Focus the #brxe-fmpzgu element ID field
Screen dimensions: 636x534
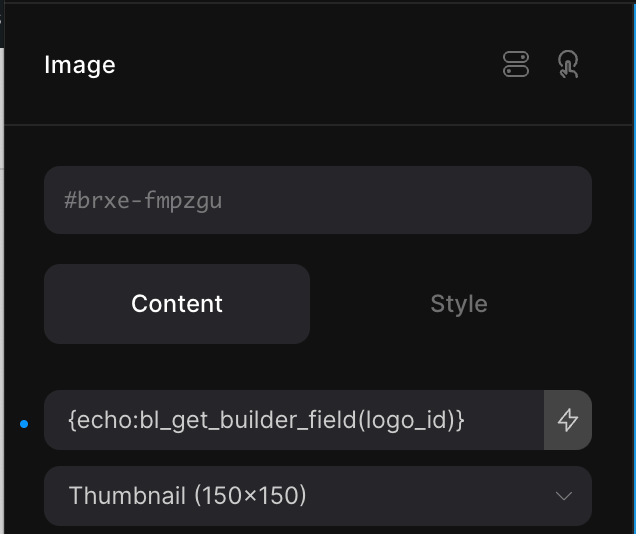[318, 200]
